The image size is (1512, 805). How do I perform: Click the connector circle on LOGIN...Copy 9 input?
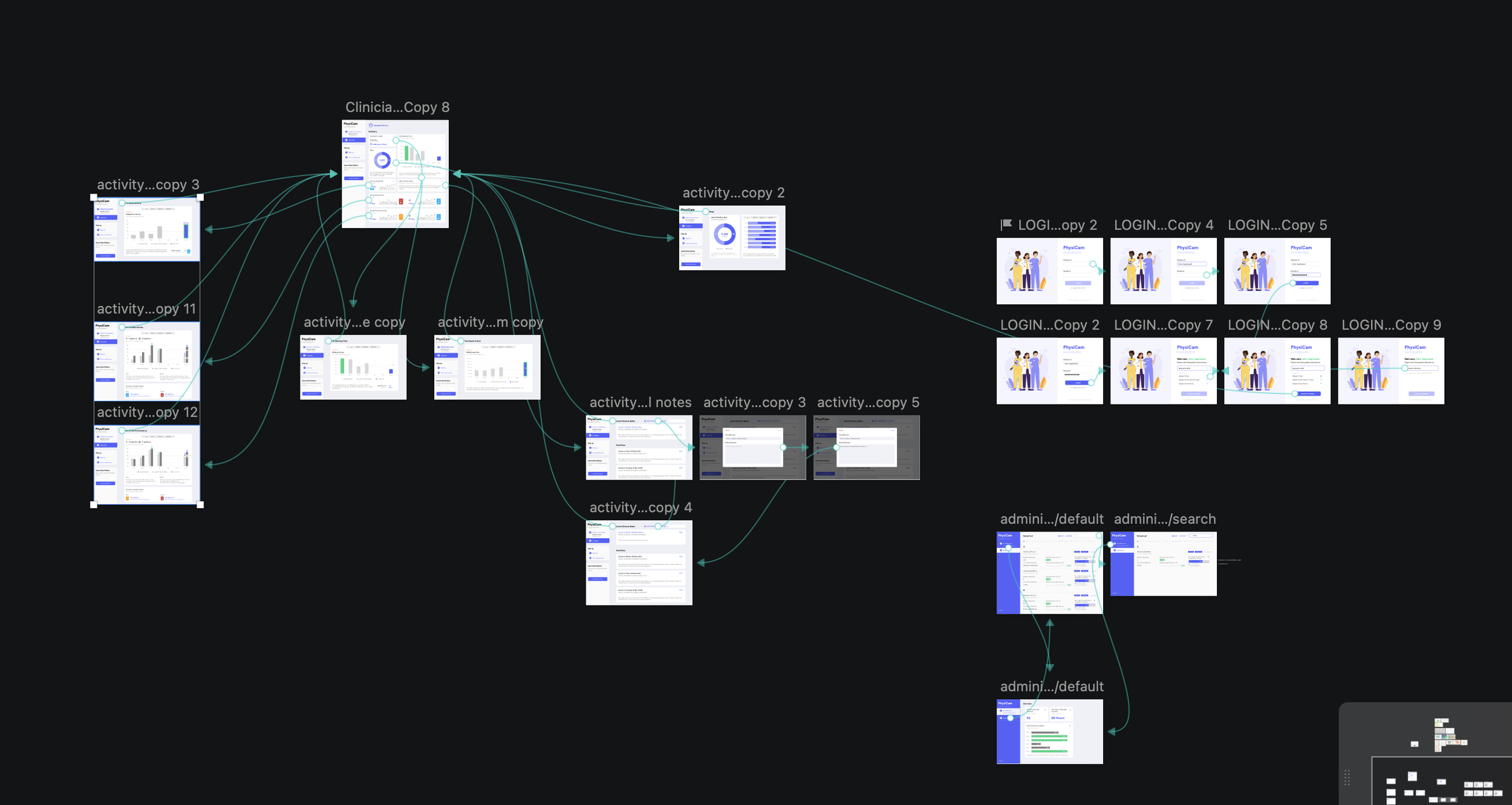[x=1404, y=368]
